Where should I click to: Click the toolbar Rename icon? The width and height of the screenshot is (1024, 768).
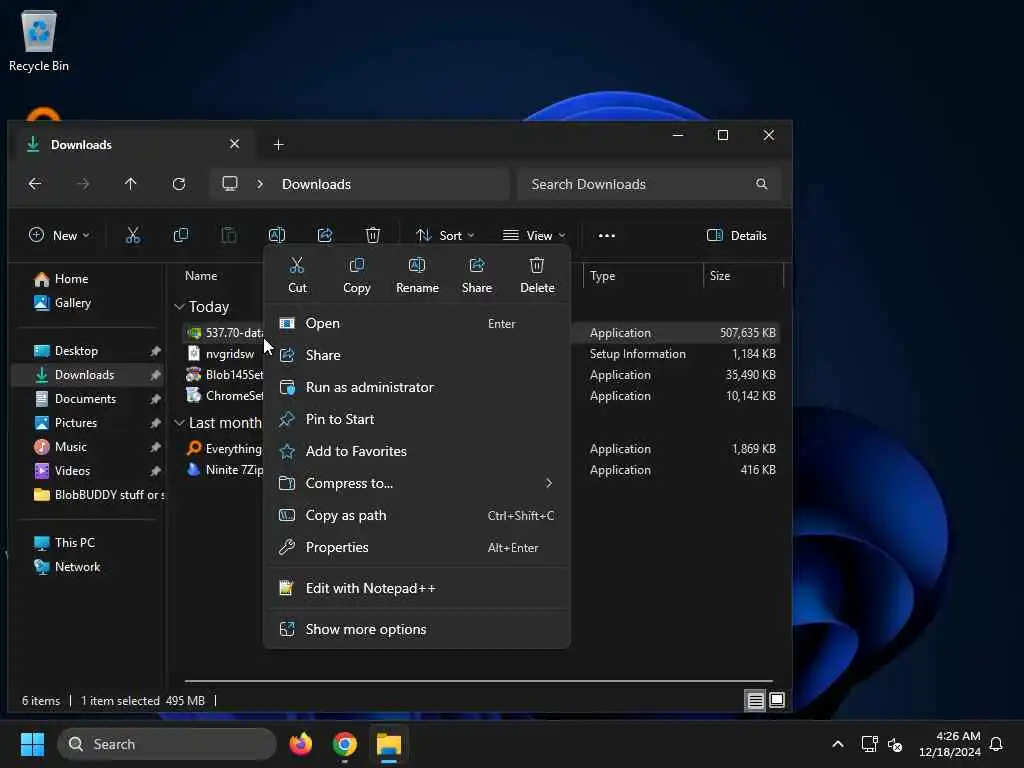[277, 235]
